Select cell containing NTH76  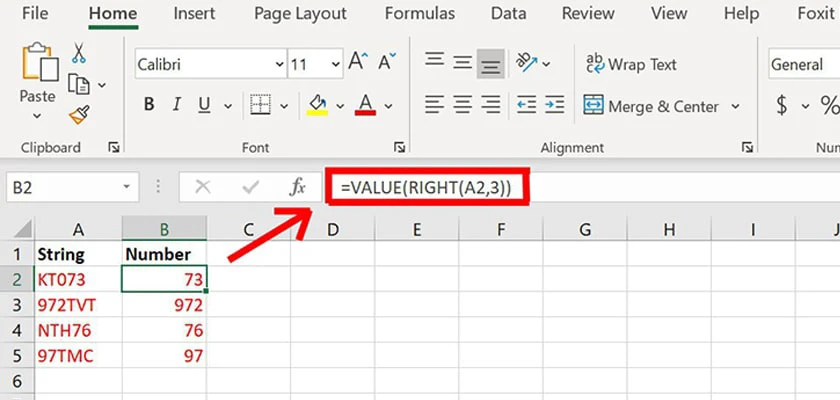(x=78, y=331)
